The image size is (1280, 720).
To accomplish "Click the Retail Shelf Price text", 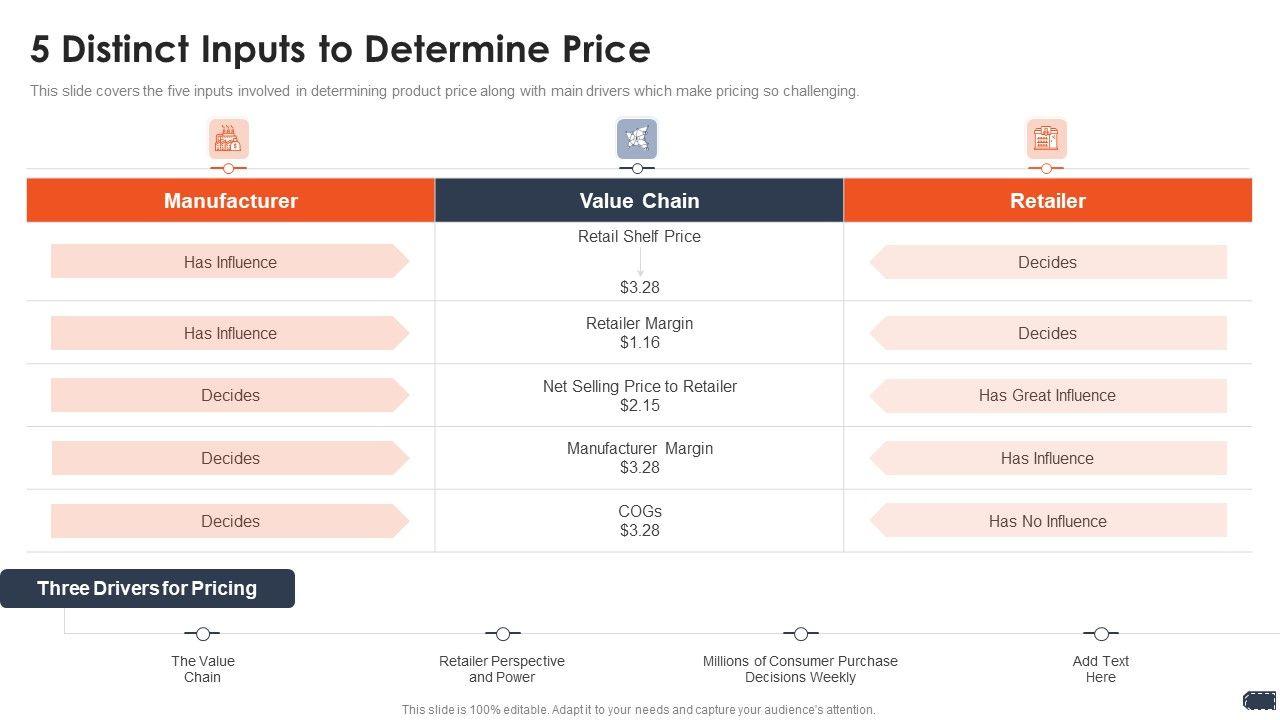I will click(x=639, y=237).
